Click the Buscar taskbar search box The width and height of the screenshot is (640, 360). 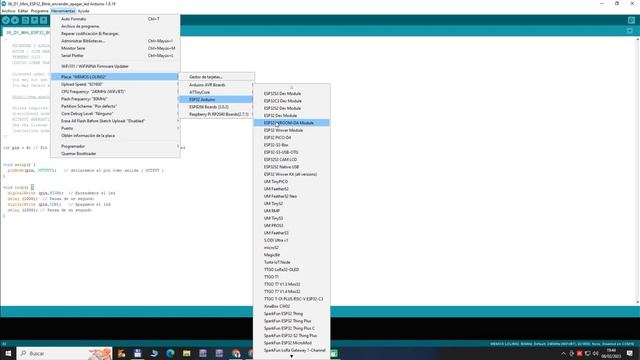tap(64, 353)
